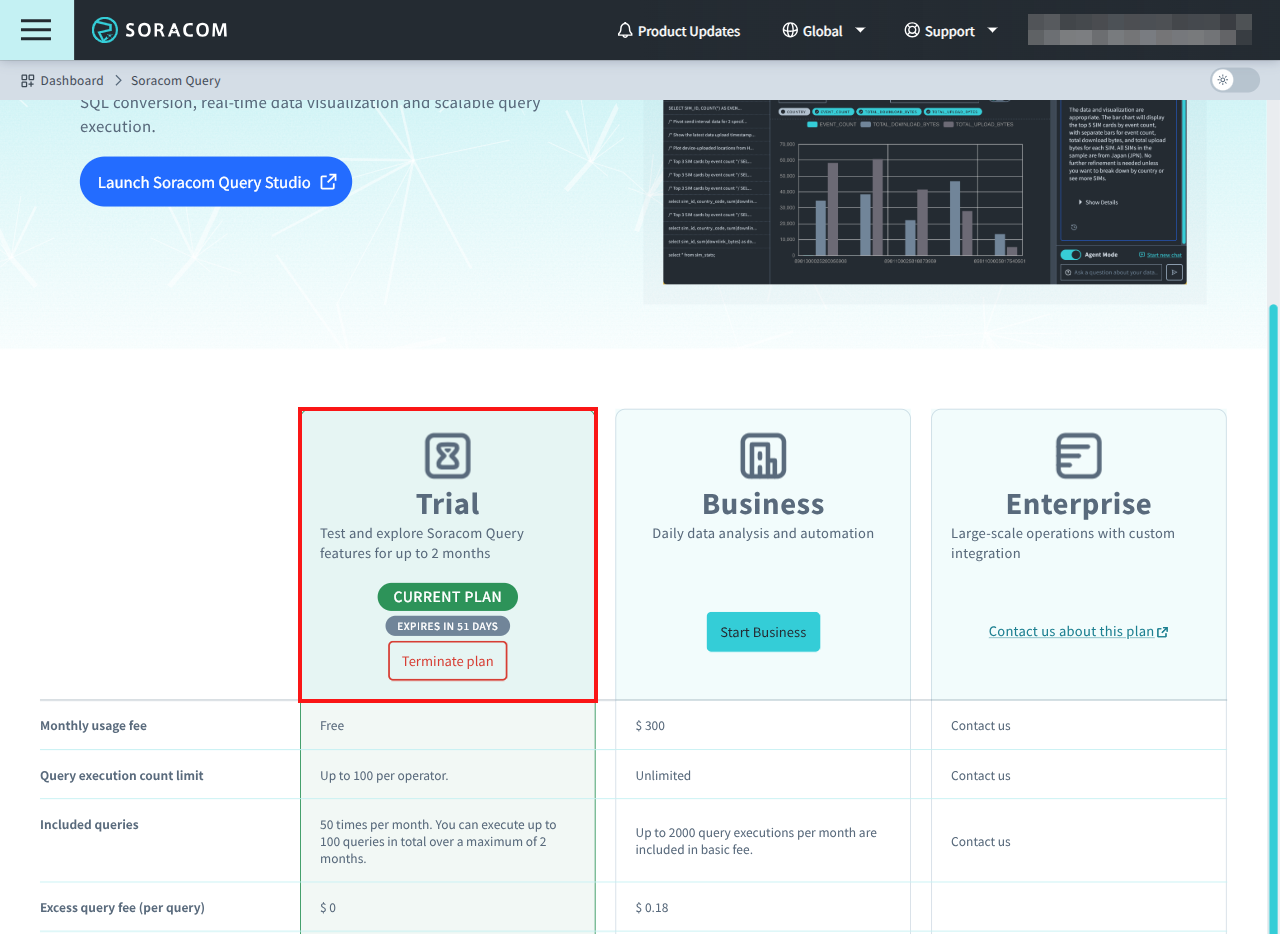Expand the Support dropdown arrow
Screen dimensions: 1280x934
coord(992,30)
